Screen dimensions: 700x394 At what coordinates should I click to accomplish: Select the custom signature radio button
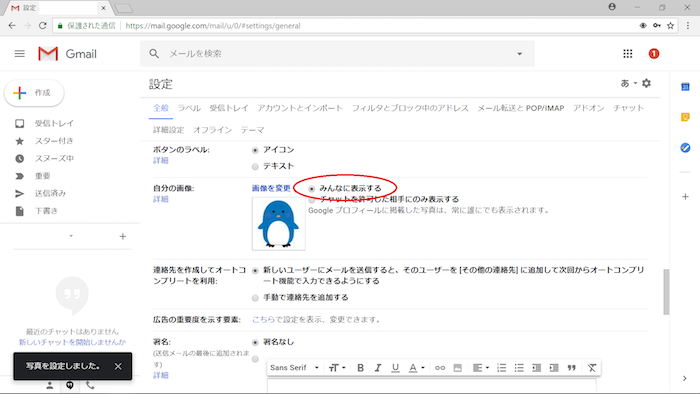click(x=255, y=359)
